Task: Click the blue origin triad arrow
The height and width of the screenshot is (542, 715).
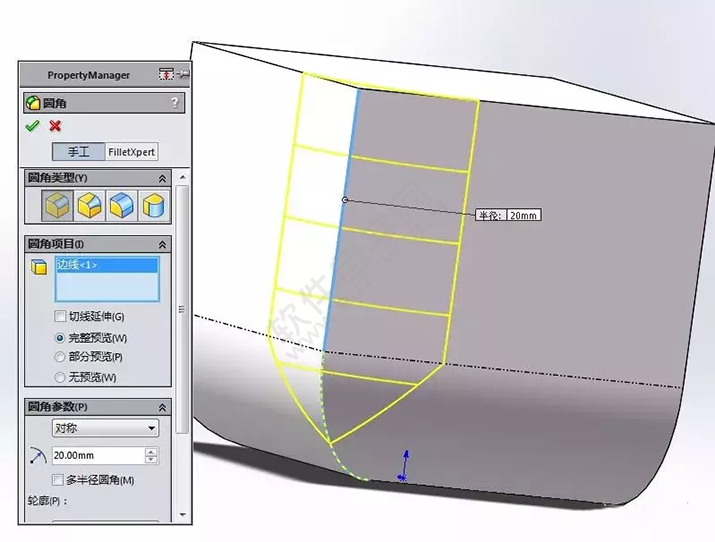Action: (x=404, y=465)
